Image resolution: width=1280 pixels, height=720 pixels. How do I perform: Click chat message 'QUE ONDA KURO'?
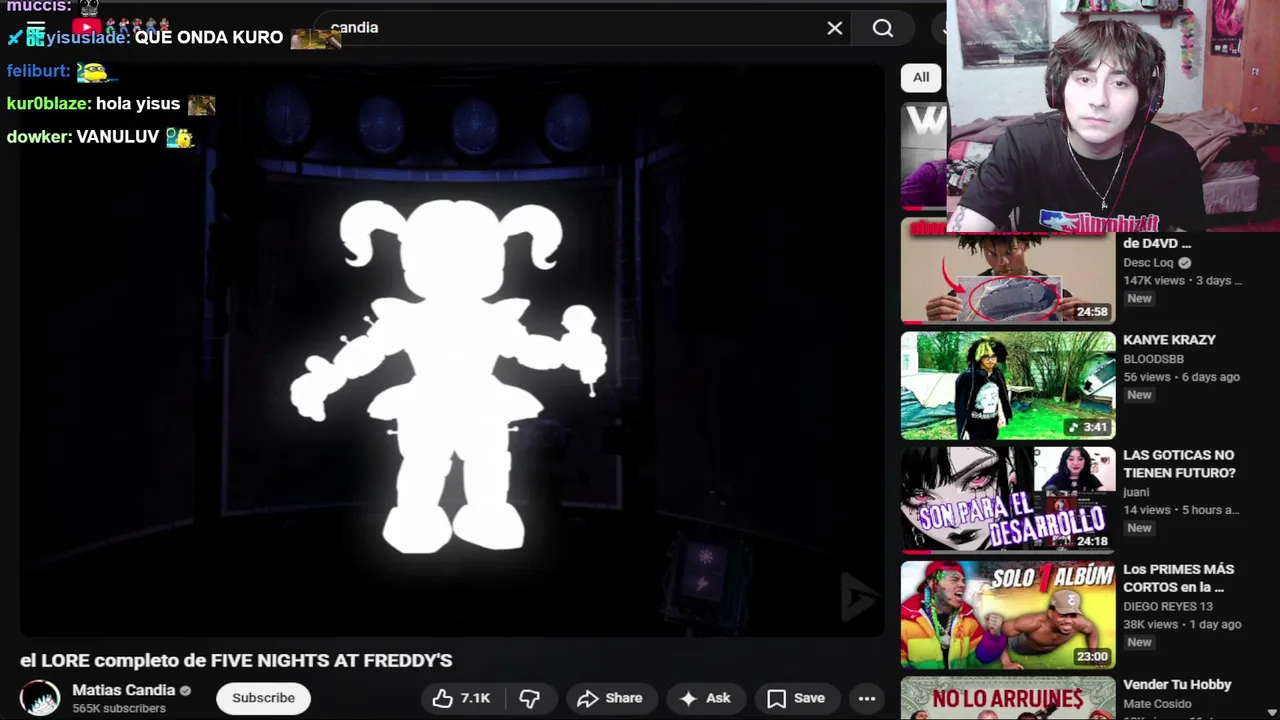[209, 37]
